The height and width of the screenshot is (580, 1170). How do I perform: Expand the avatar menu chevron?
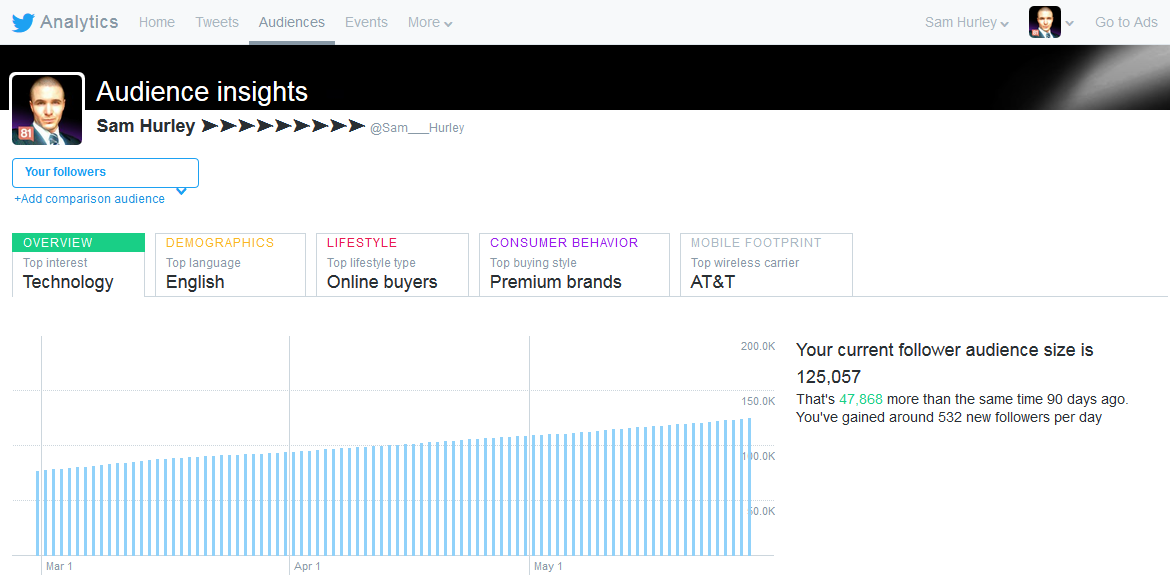coord(1070,24)
